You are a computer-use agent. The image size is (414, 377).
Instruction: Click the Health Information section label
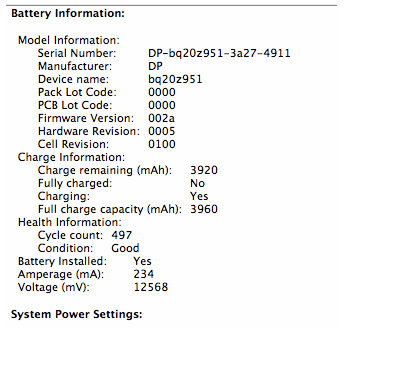70,222
